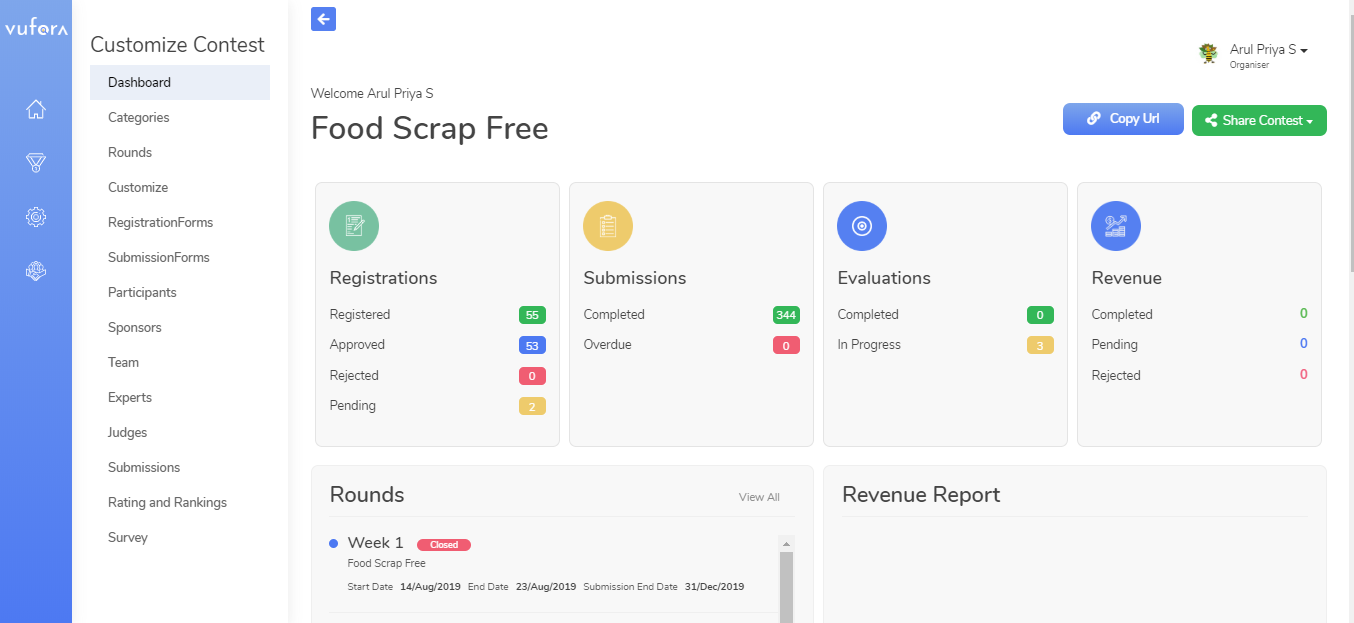Click the Food Scrap Free contest title
Screen dimensions: 1354x623
click(x=430, y=129)
